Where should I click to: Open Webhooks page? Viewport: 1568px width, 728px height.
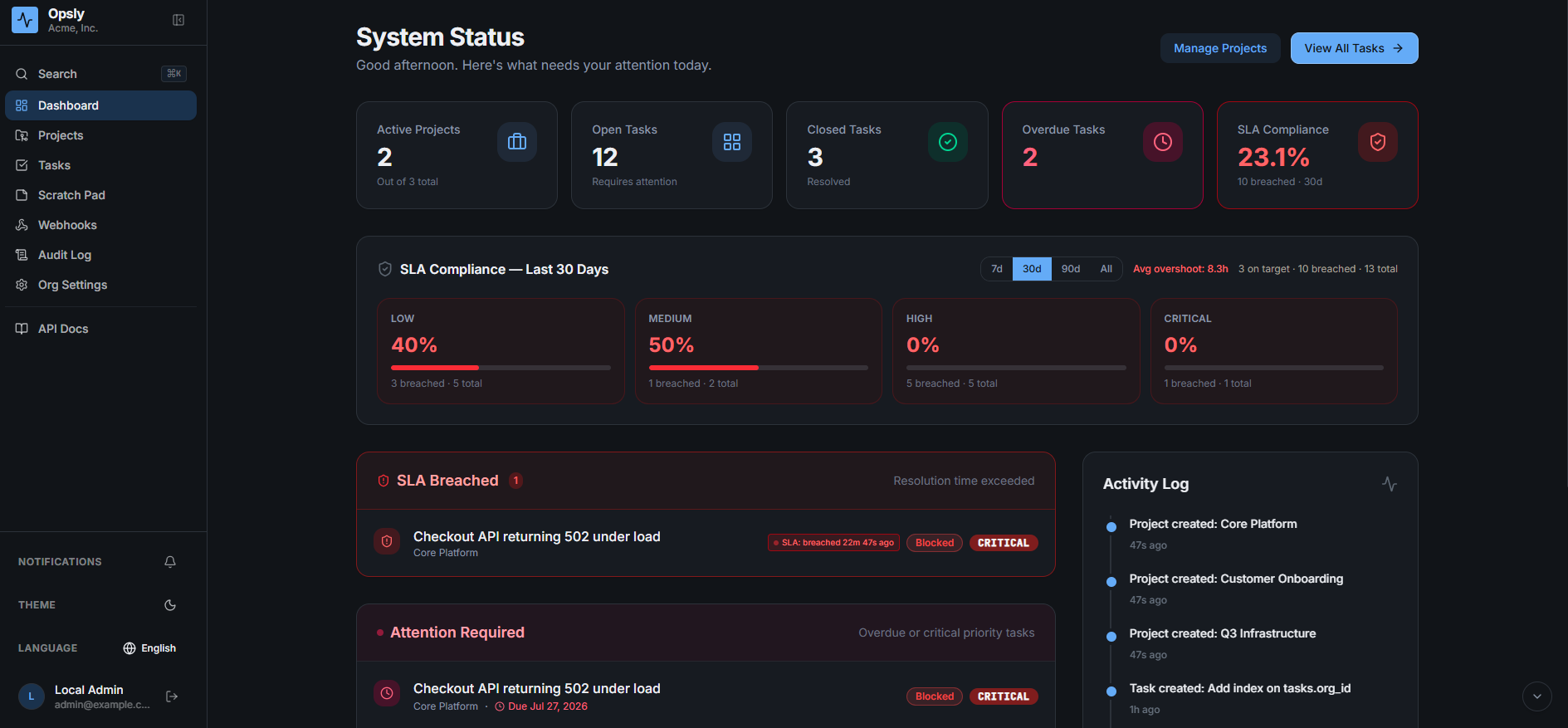coord(100,225)
